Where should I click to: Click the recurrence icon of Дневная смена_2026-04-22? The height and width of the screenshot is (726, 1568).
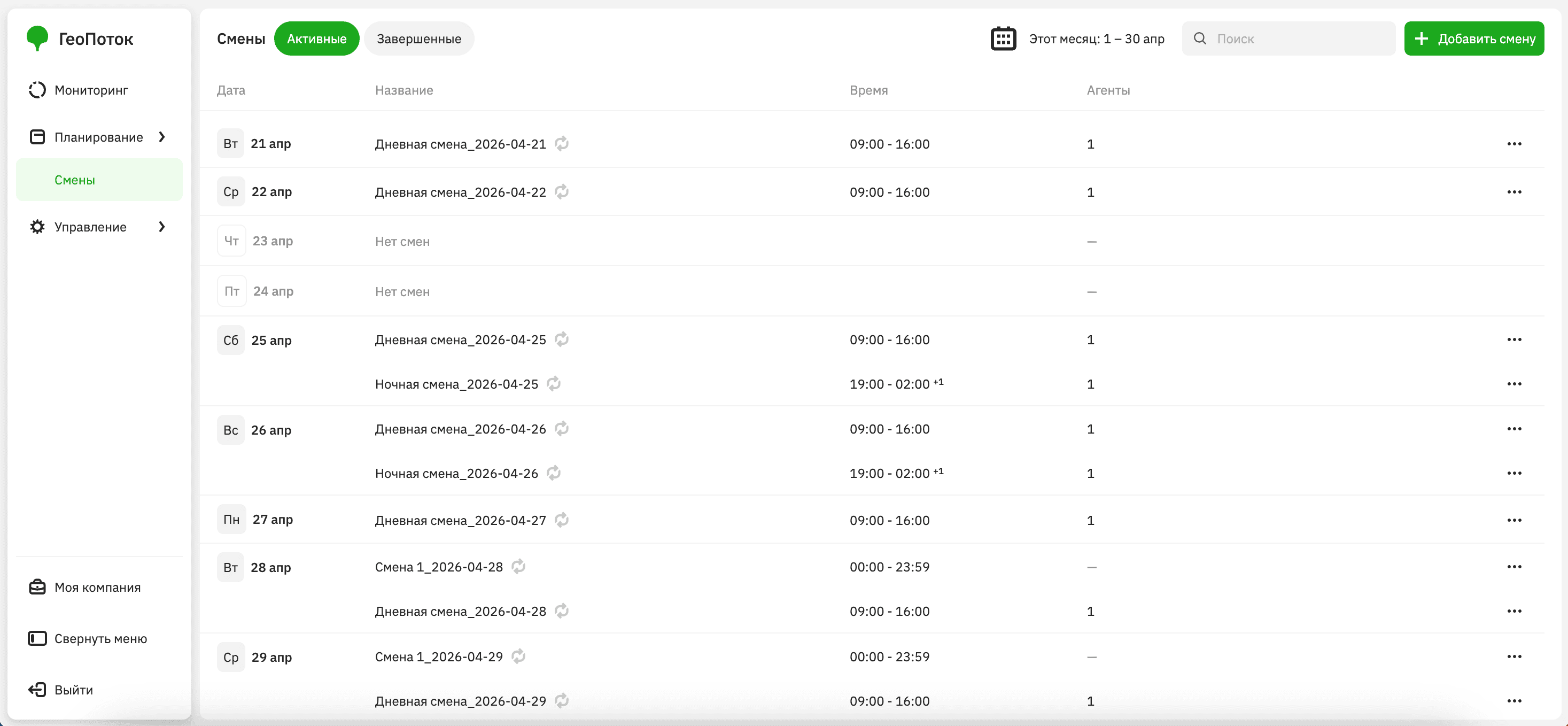[562, 191]
